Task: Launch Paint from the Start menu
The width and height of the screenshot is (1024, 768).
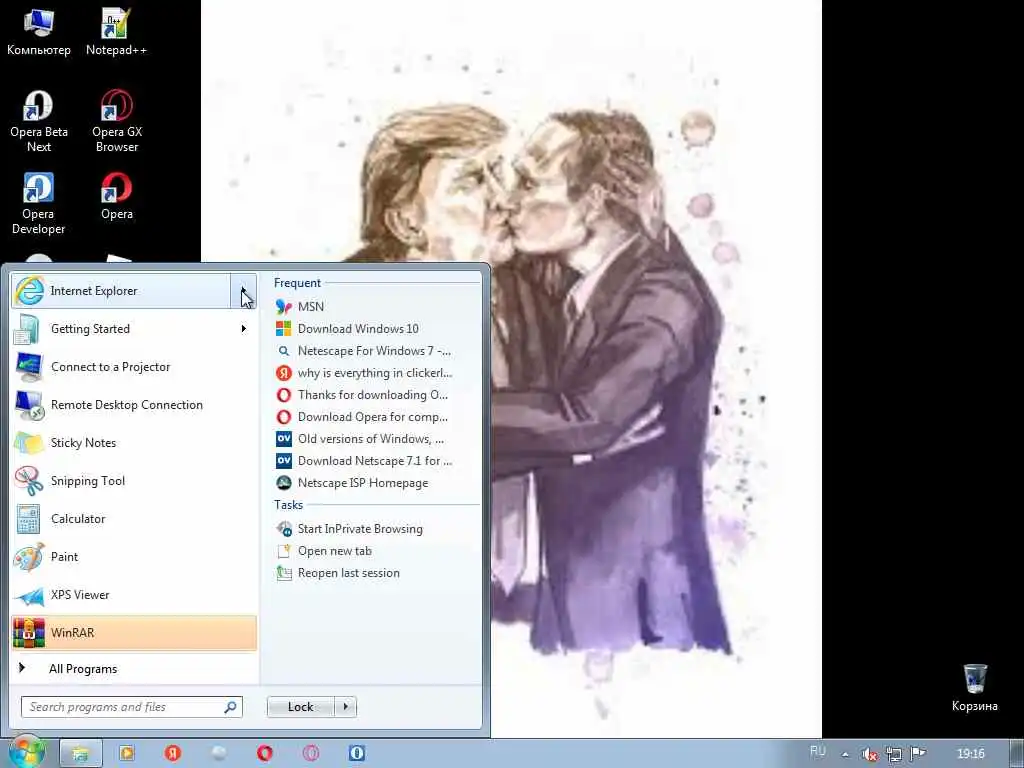Action: (134, 556)
